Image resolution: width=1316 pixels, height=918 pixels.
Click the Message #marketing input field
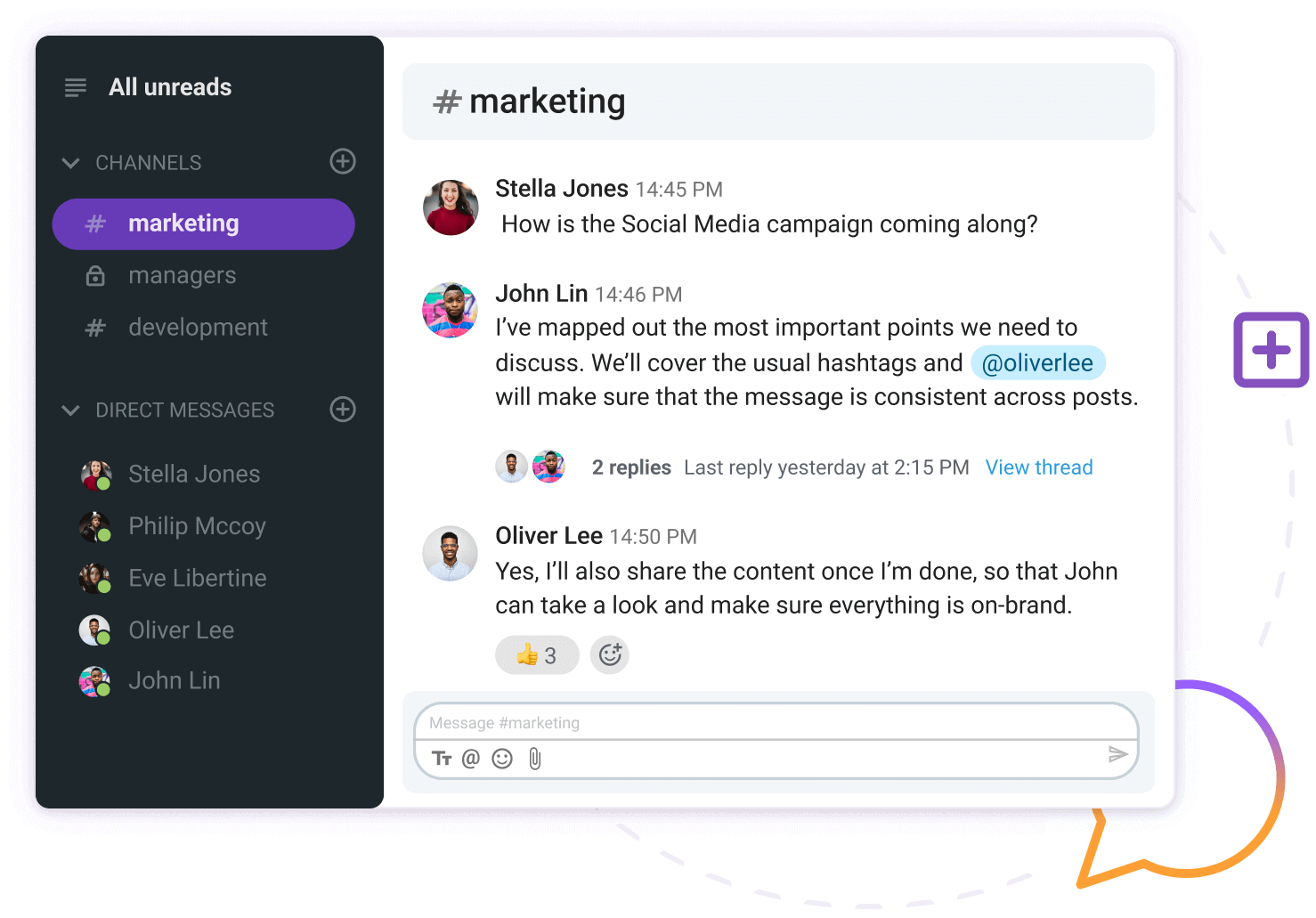click(x=775, y=723)
